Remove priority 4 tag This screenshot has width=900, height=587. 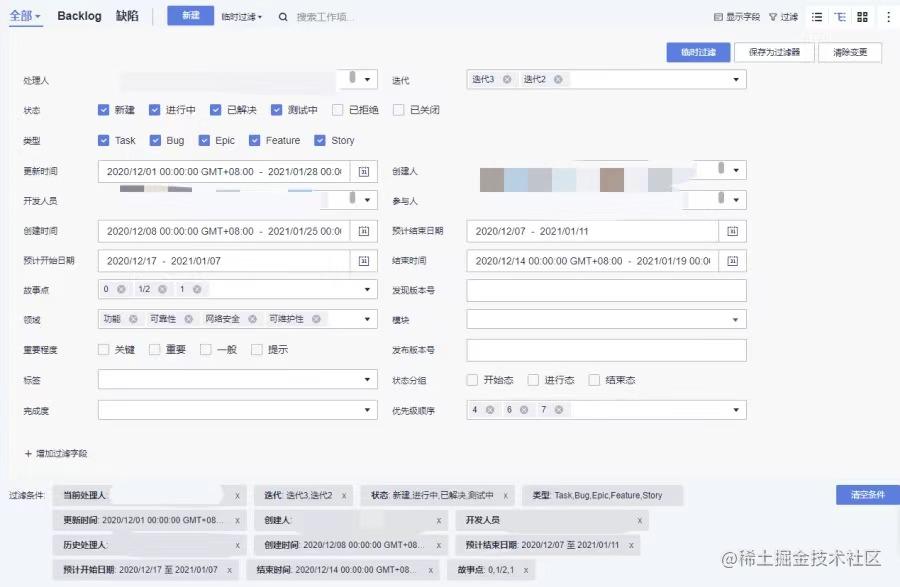[490, 410]
